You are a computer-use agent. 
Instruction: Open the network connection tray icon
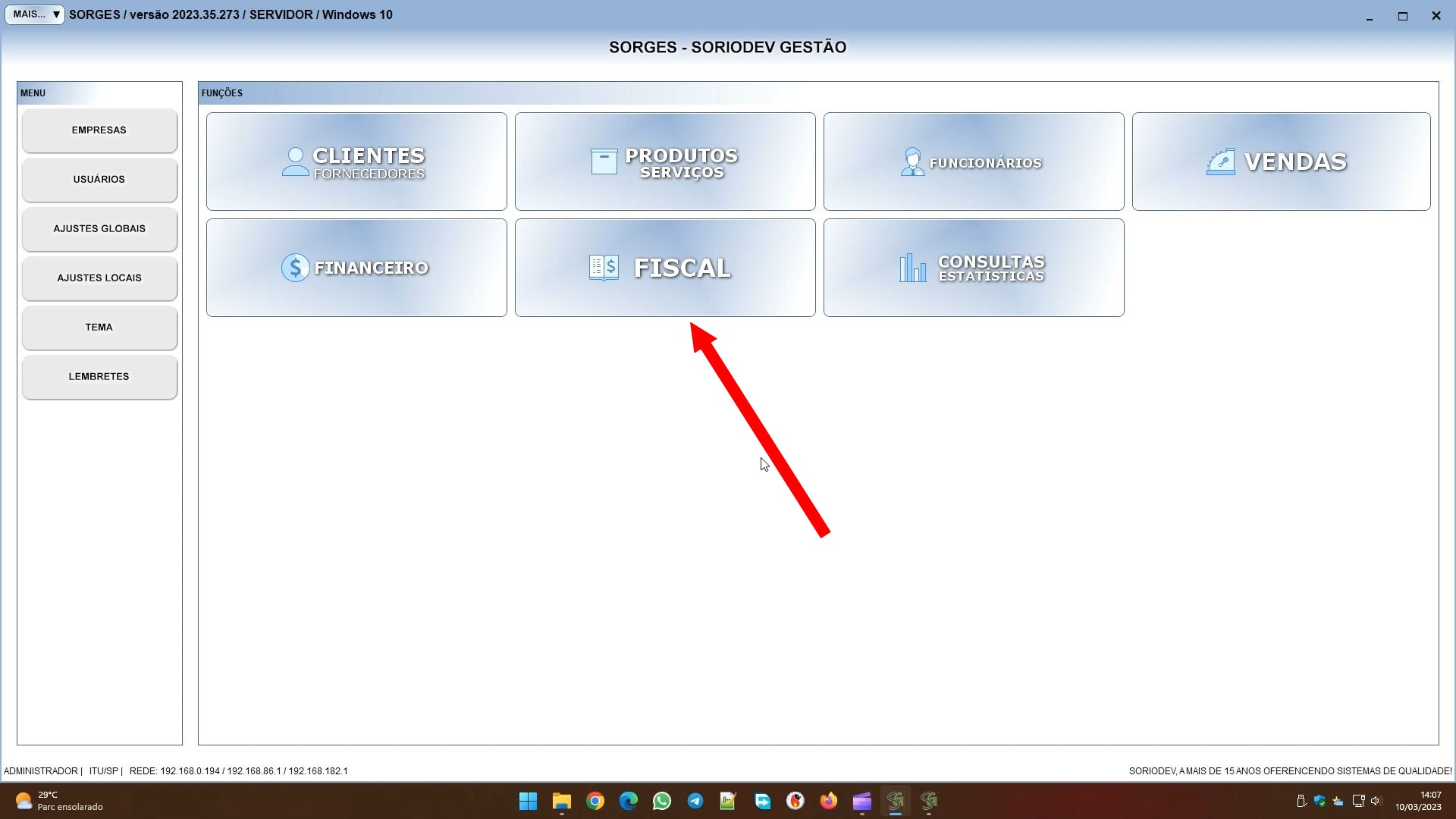pos(1358,801)
